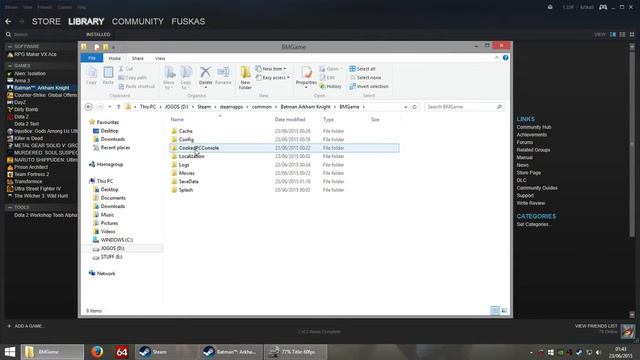Open the FUSKAS profile menu in Steam
Image resolution: width=640 pixels, height=360 pixels.
tap(188, 21)
